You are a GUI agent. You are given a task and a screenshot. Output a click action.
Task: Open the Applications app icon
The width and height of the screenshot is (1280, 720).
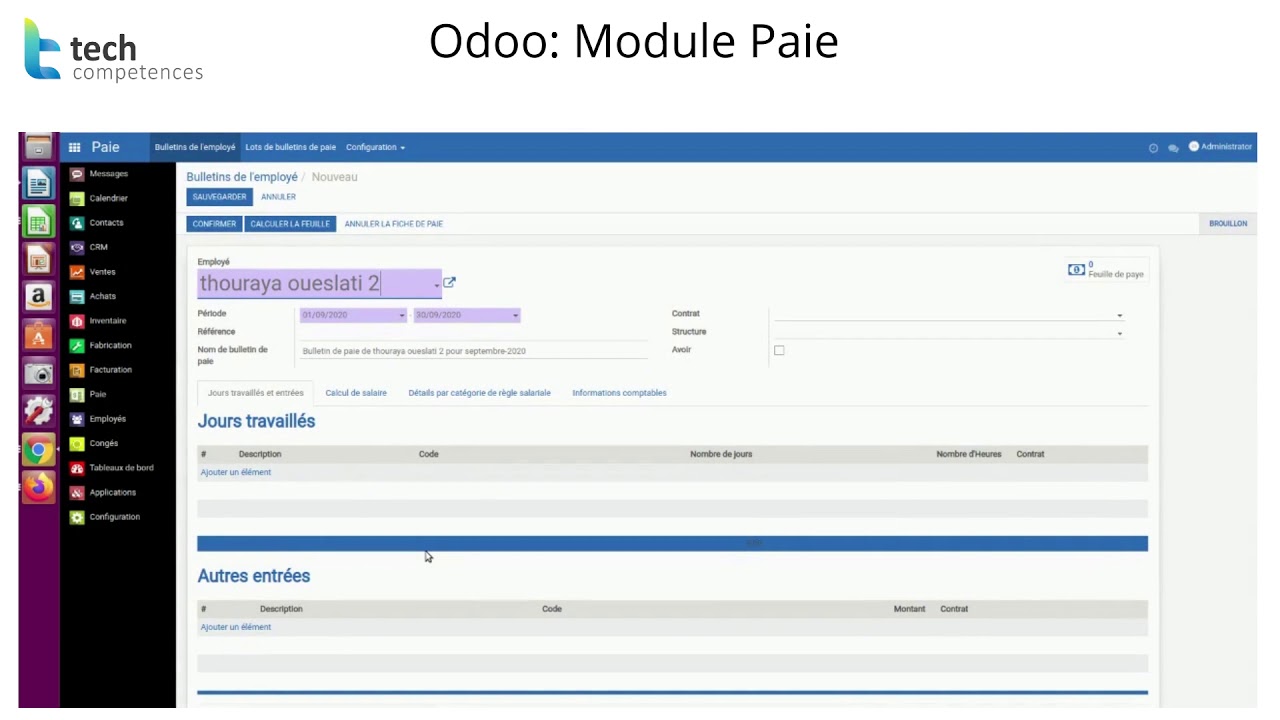coord(77,492)
